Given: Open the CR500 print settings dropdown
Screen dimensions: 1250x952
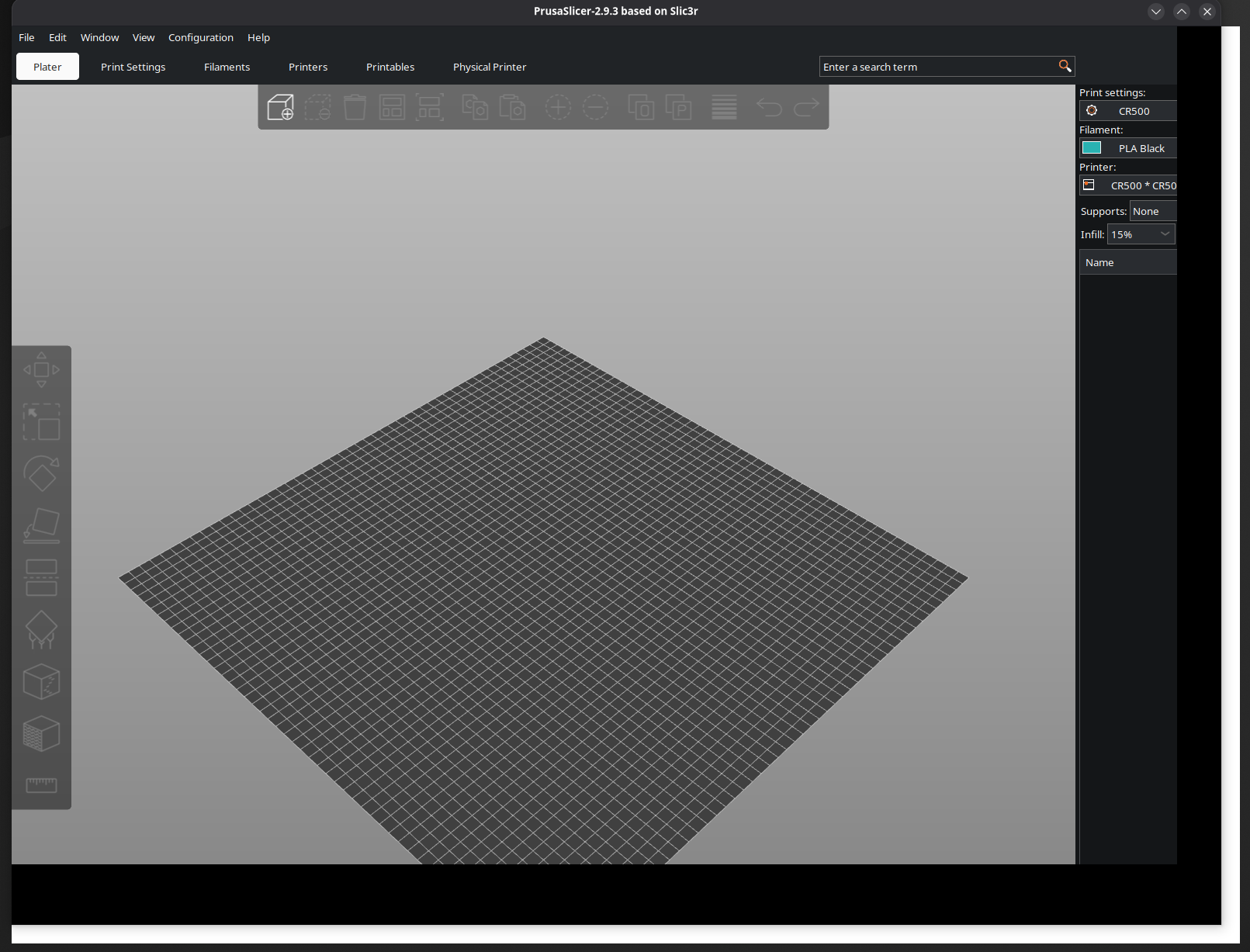Looking at the screenshot, I should pyautogui.click(x=1134, y=111).
